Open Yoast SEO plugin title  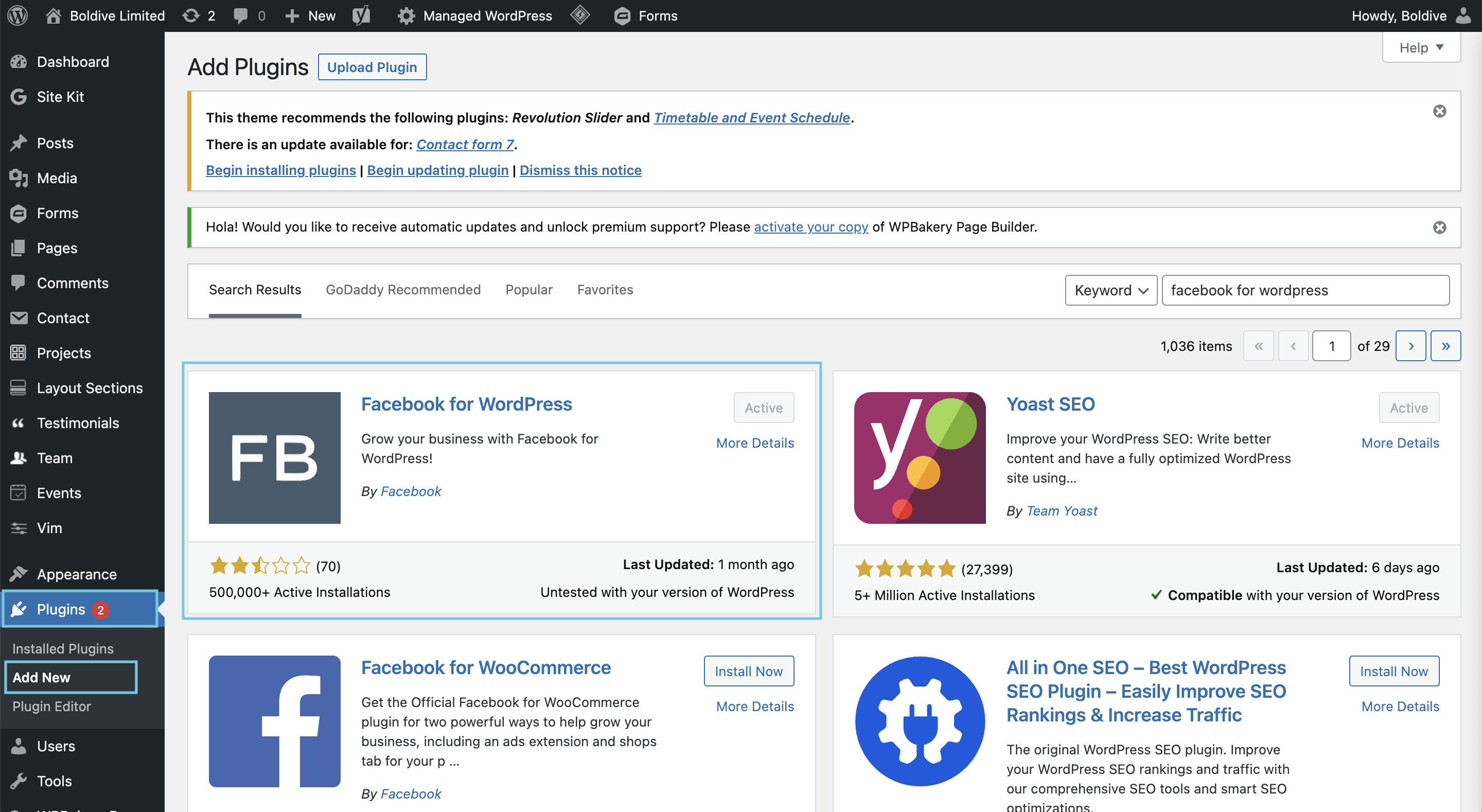click(x=1050, y=404)
